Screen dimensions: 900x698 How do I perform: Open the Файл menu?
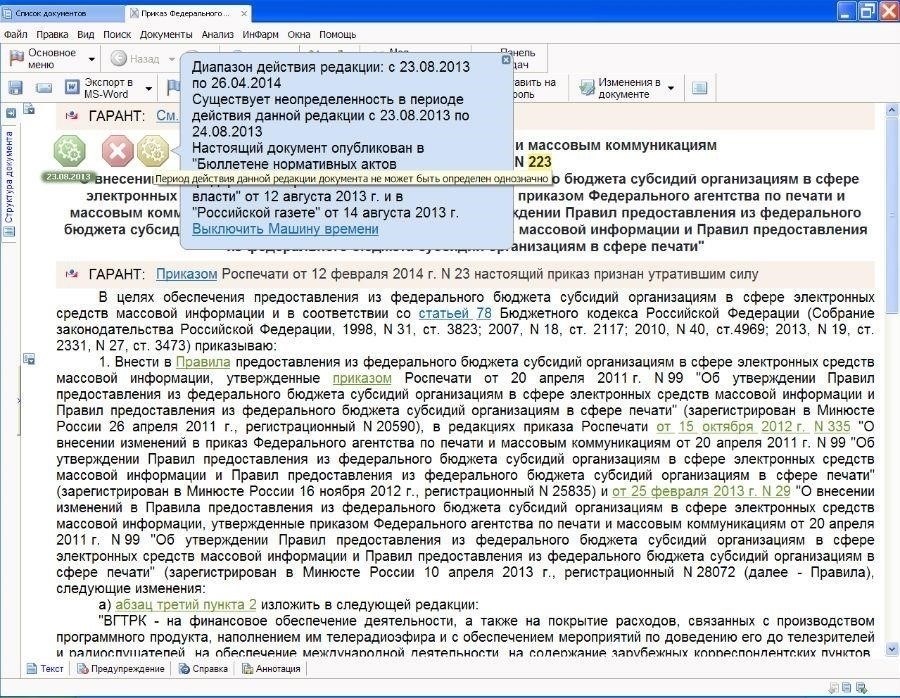[x=15, y=34]
